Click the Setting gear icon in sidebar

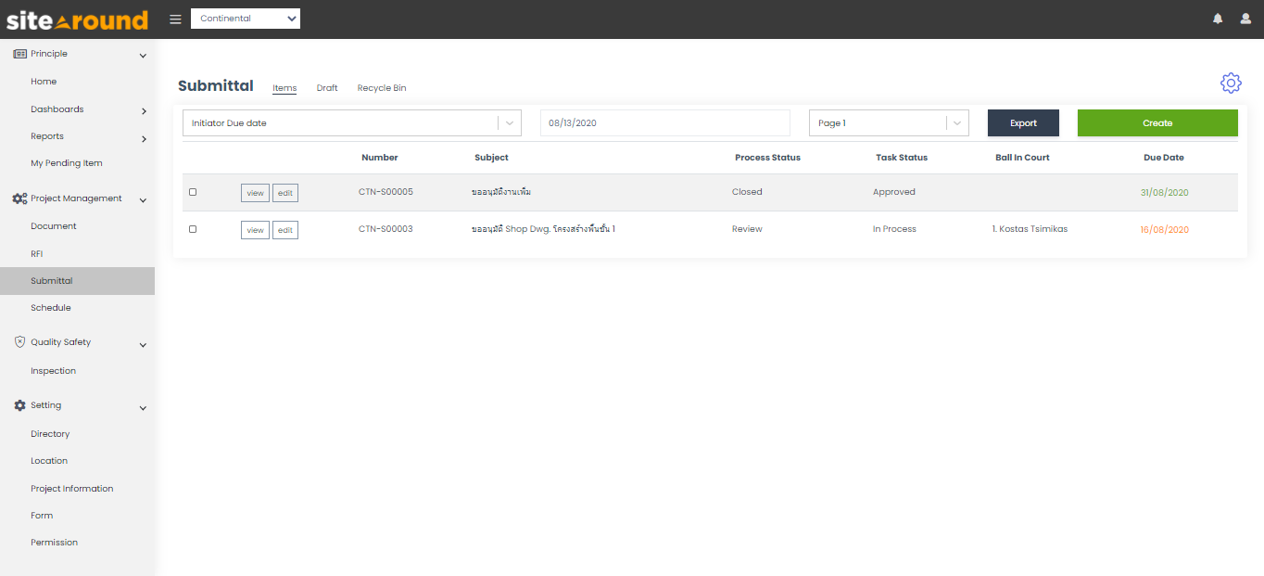tap(19, 405)
